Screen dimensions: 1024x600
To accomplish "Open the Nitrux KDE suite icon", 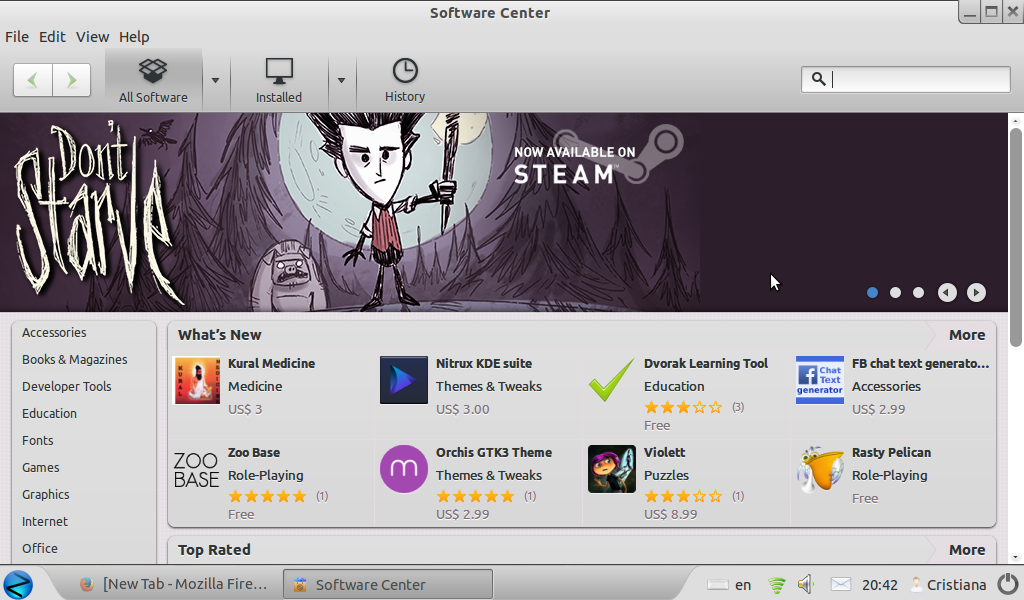I will click(404, 380).
